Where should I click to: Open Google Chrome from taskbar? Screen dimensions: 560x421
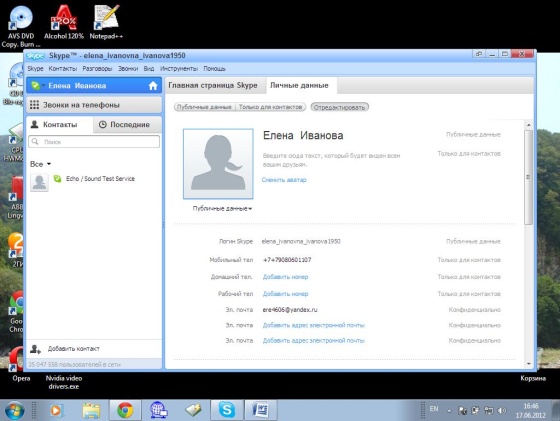(x=125, y=410)
